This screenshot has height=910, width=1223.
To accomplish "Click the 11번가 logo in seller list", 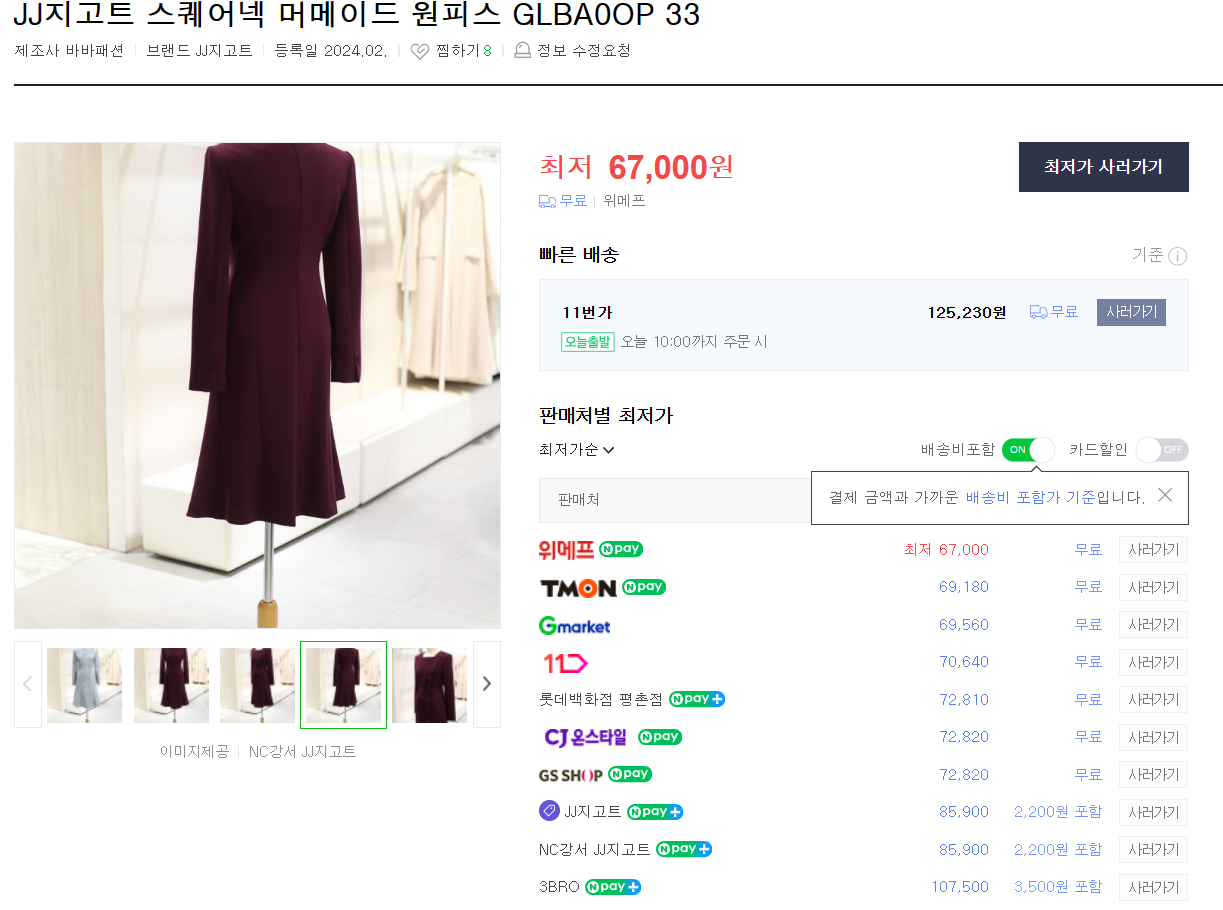I will [x=565, y=662].
